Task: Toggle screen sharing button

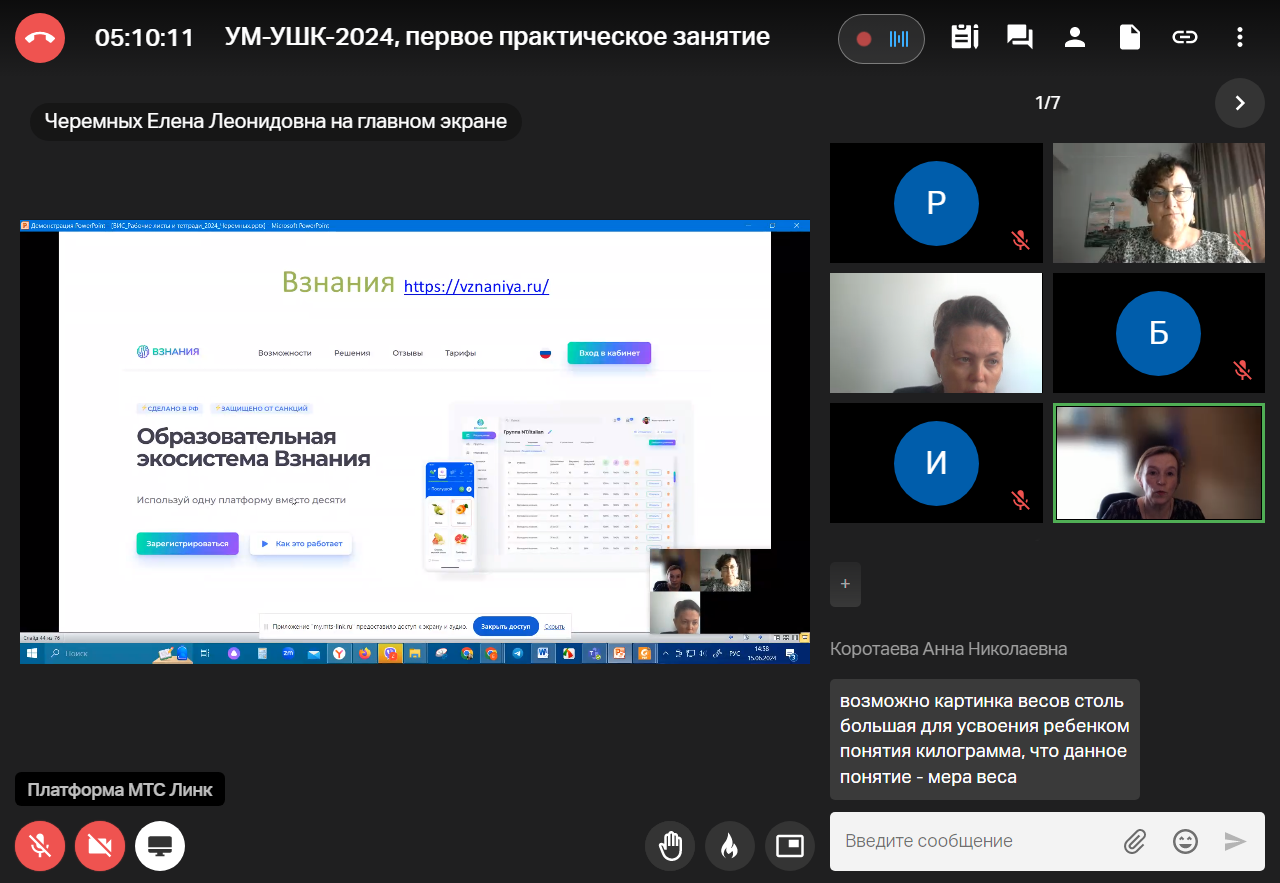Action: tap(160, 846)
